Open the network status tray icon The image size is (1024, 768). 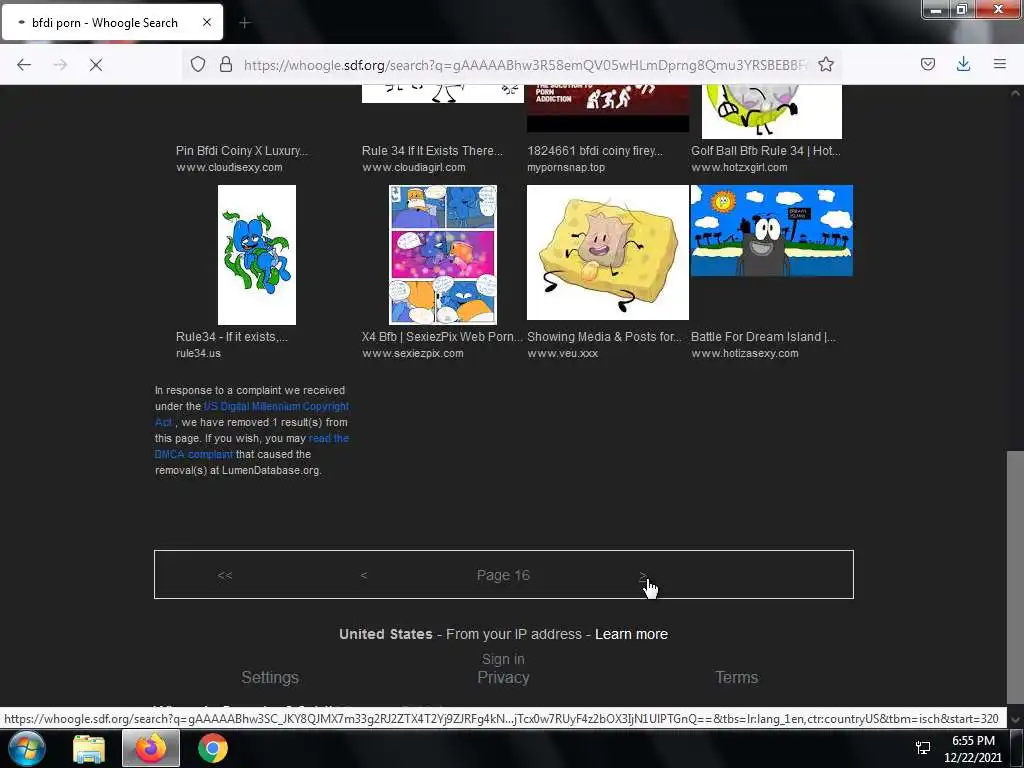pos(923,748)
